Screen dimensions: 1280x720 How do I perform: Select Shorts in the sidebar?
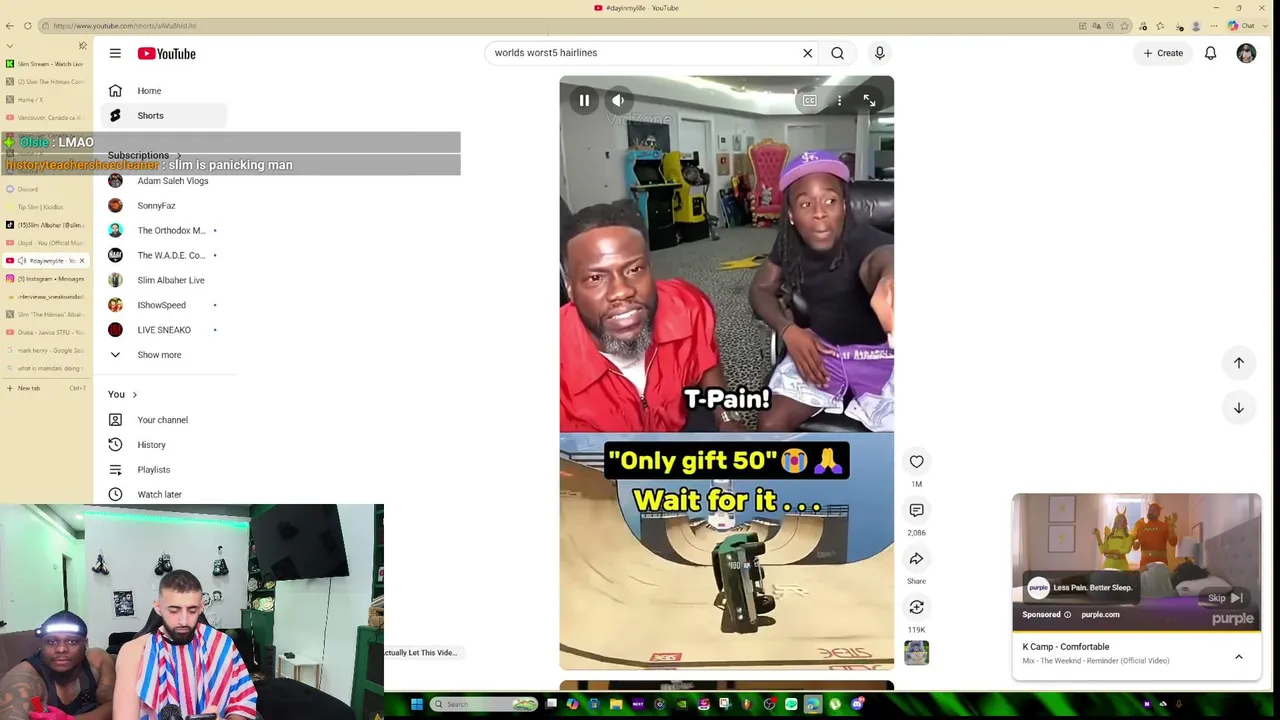(x=165, y=116)
